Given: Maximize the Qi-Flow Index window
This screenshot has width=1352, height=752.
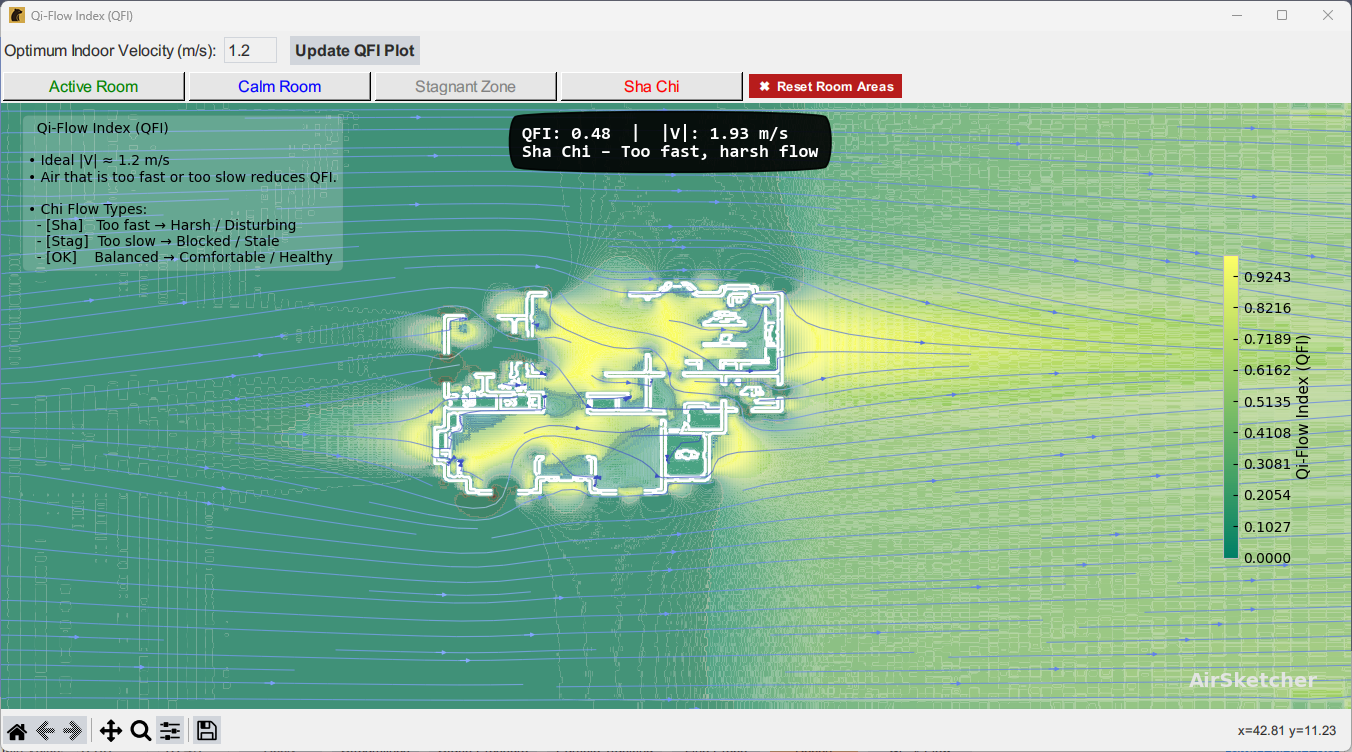Looking at the screenshot, I should coord(1282,16).
